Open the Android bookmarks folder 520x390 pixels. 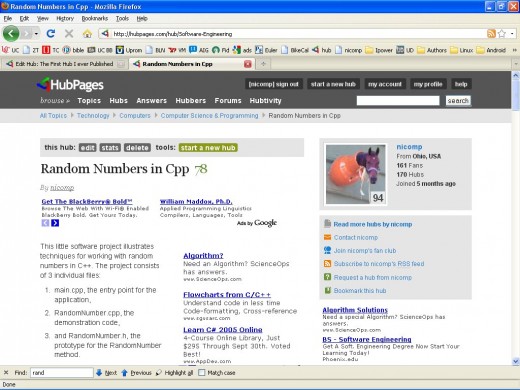point(491,50)
